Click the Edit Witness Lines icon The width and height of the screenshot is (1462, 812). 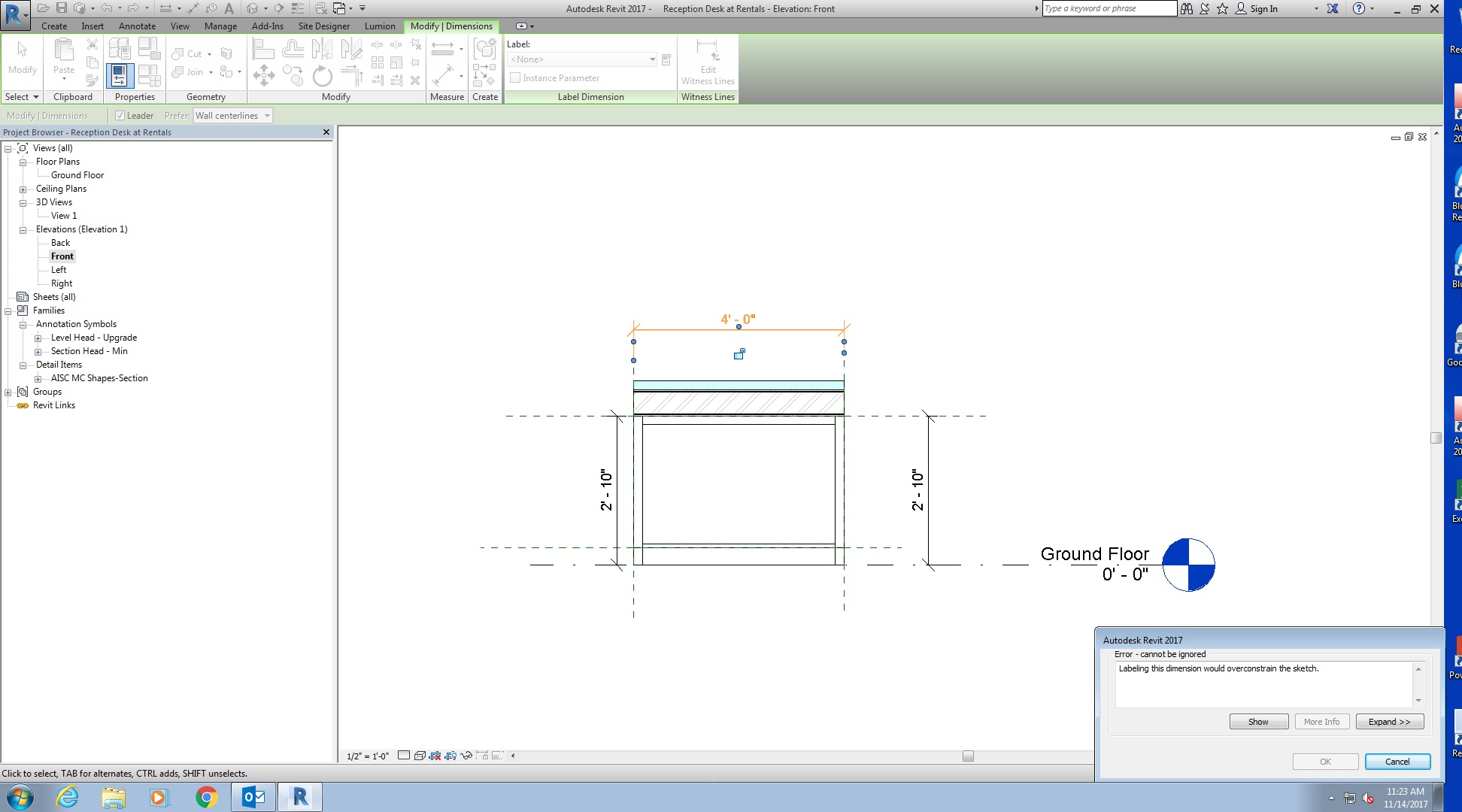tap(707, 51)
